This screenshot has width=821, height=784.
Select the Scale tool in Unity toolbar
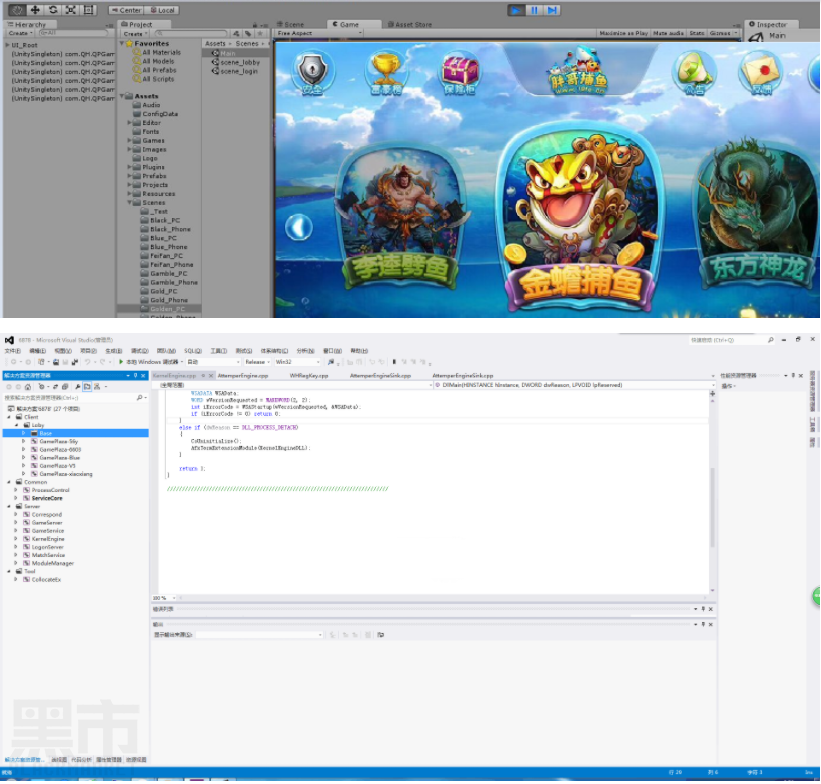pos(71,10)
